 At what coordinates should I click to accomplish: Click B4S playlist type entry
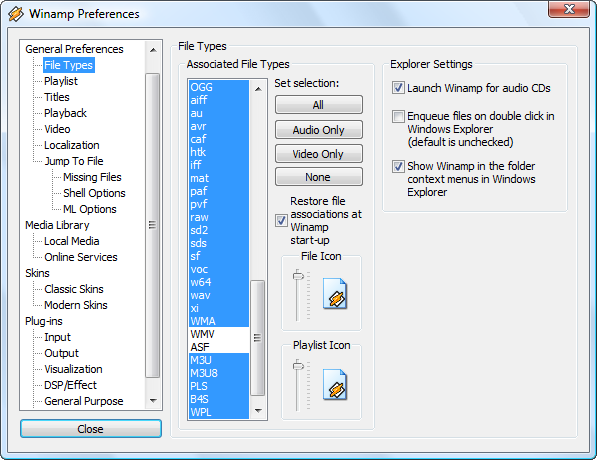tap(219, 399)
